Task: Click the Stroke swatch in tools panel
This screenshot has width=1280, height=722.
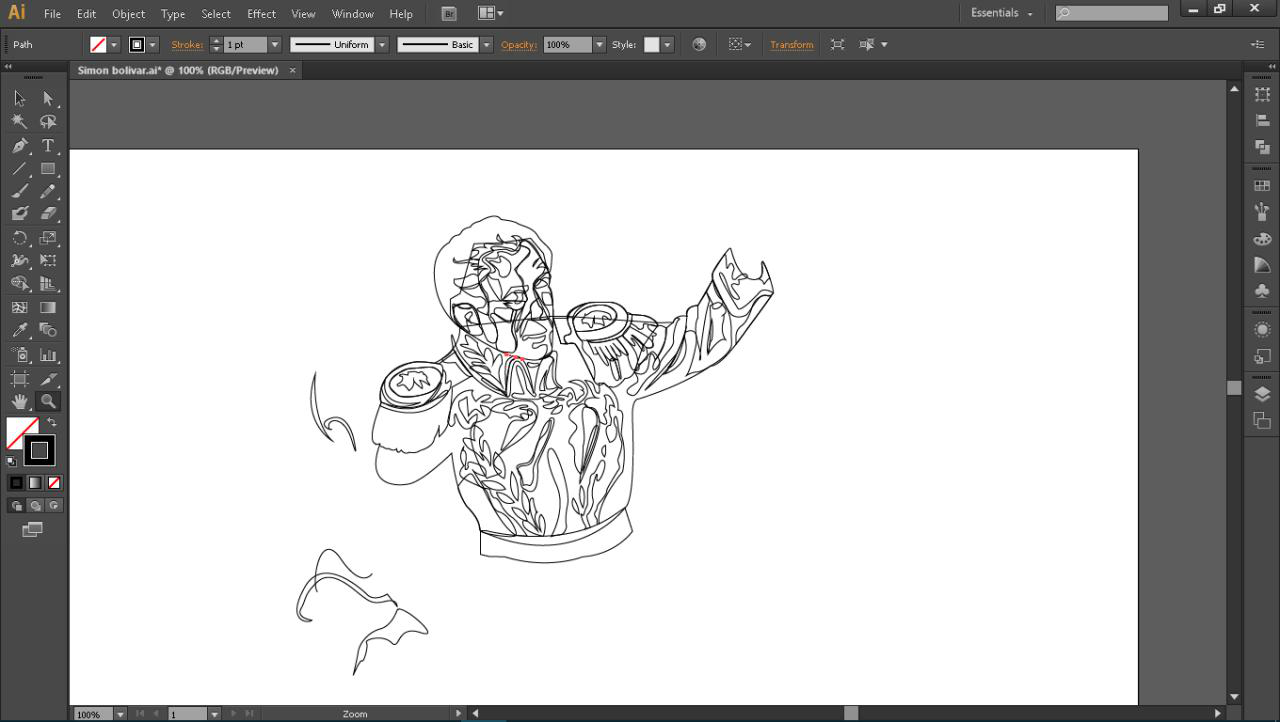Action: (x=39, y=451)
